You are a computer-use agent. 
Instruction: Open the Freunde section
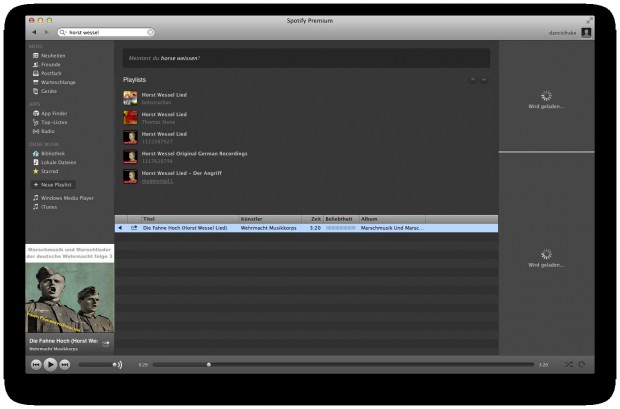[51, 64]
